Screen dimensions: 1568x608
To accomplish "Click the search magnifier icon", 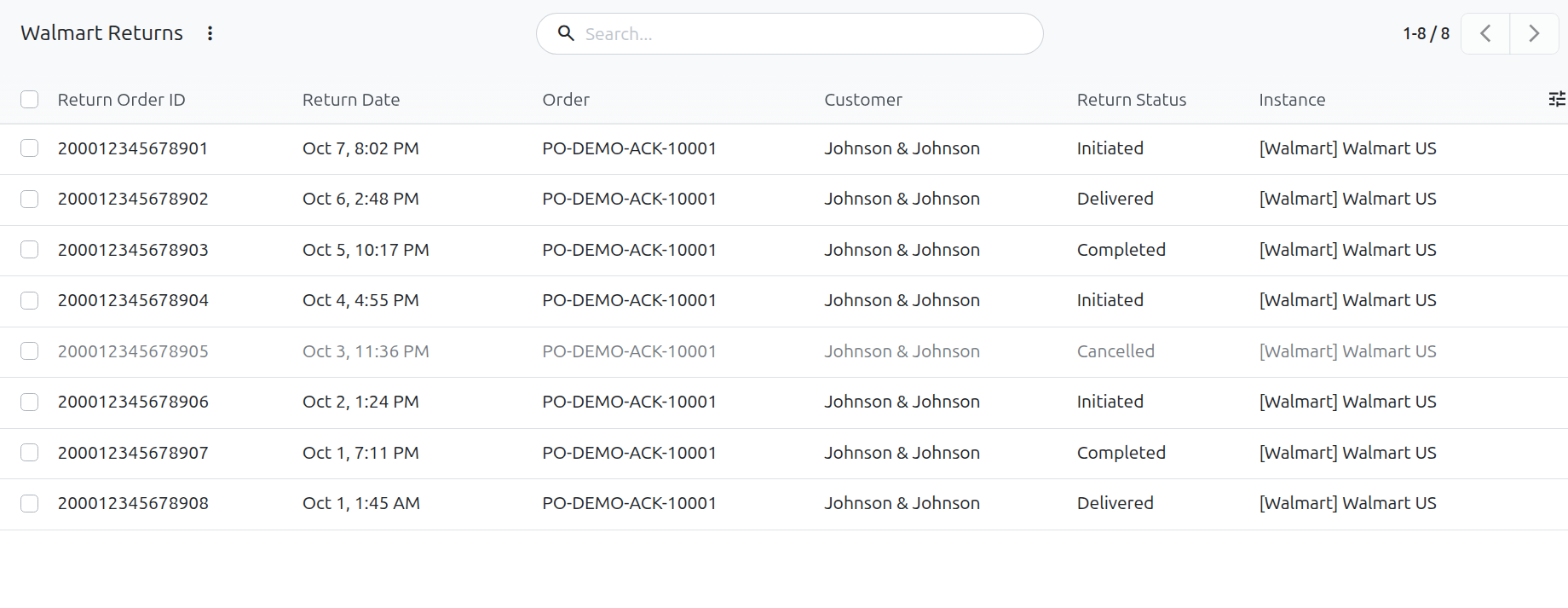I will tap(566, 33).
